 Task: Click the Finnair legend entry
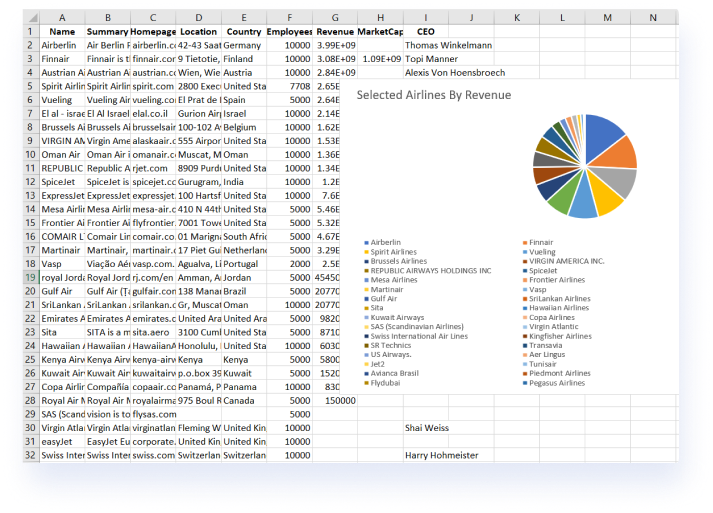(x=538, y=242)
